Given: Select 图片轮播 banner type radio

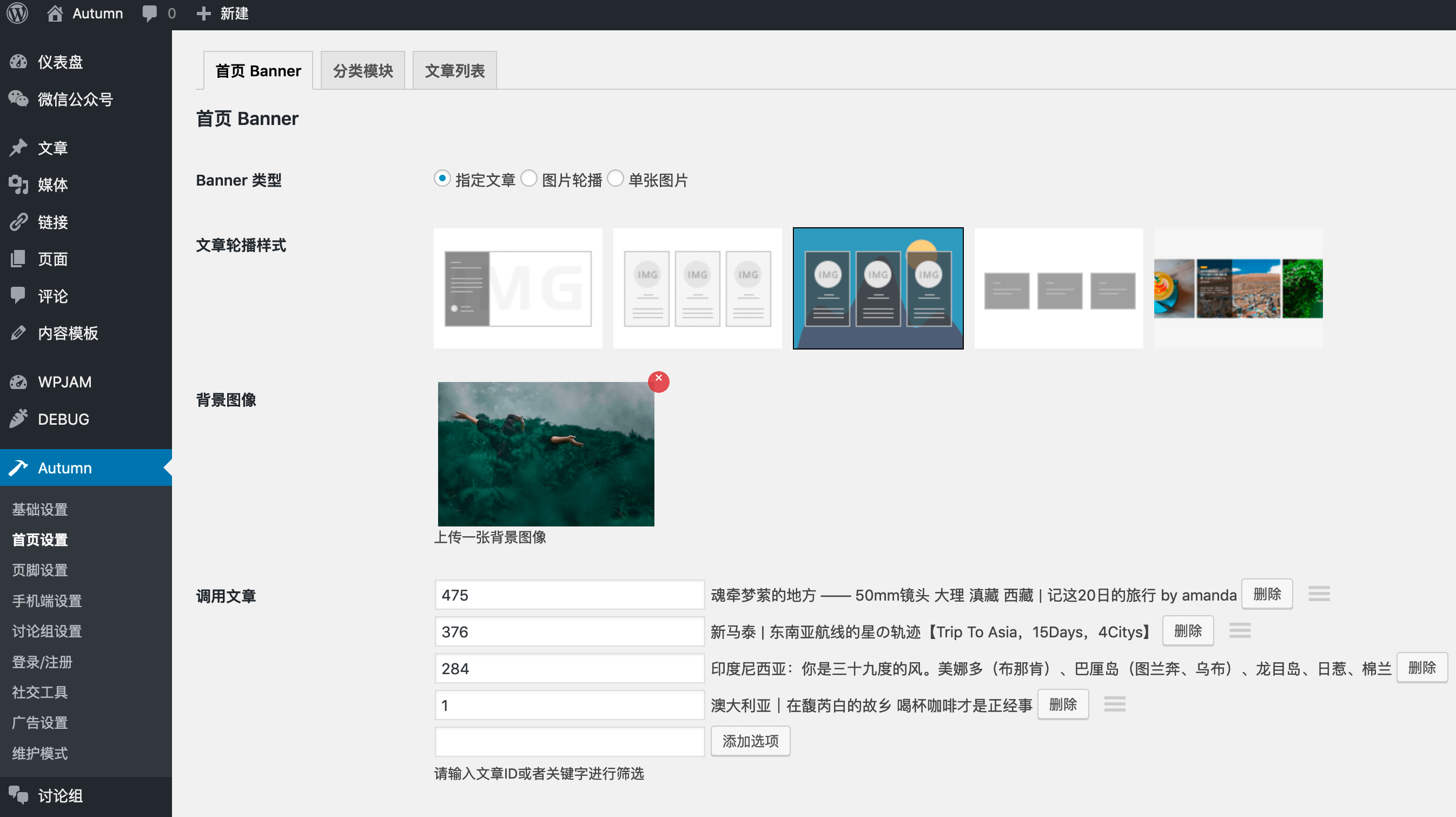Looking at the screenshot, I should point(528,179).
